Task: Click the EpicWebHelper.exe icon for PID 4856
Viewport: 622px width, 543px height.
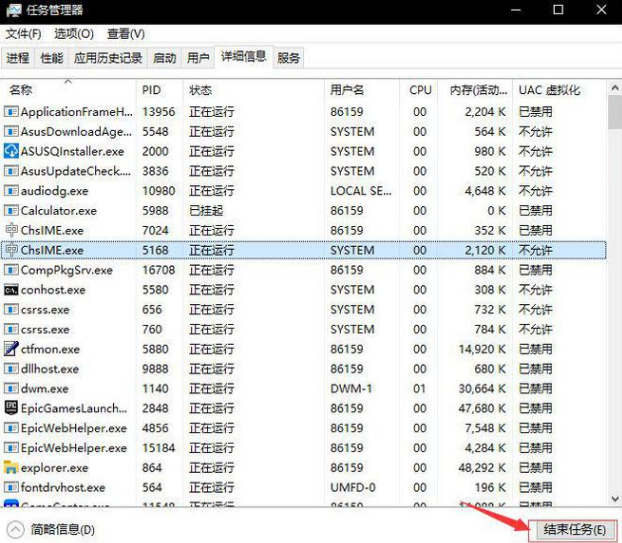Action: click(11, 428)
